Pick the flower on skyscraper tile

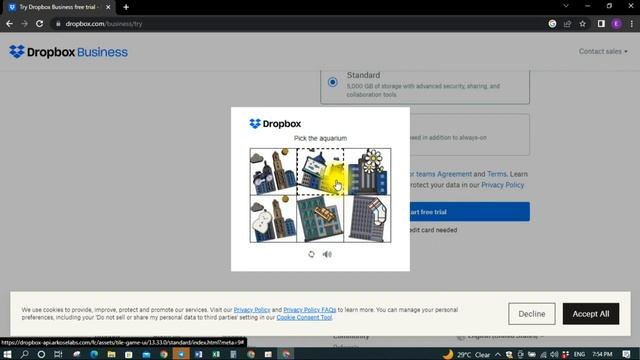click(x=367, y=171)
